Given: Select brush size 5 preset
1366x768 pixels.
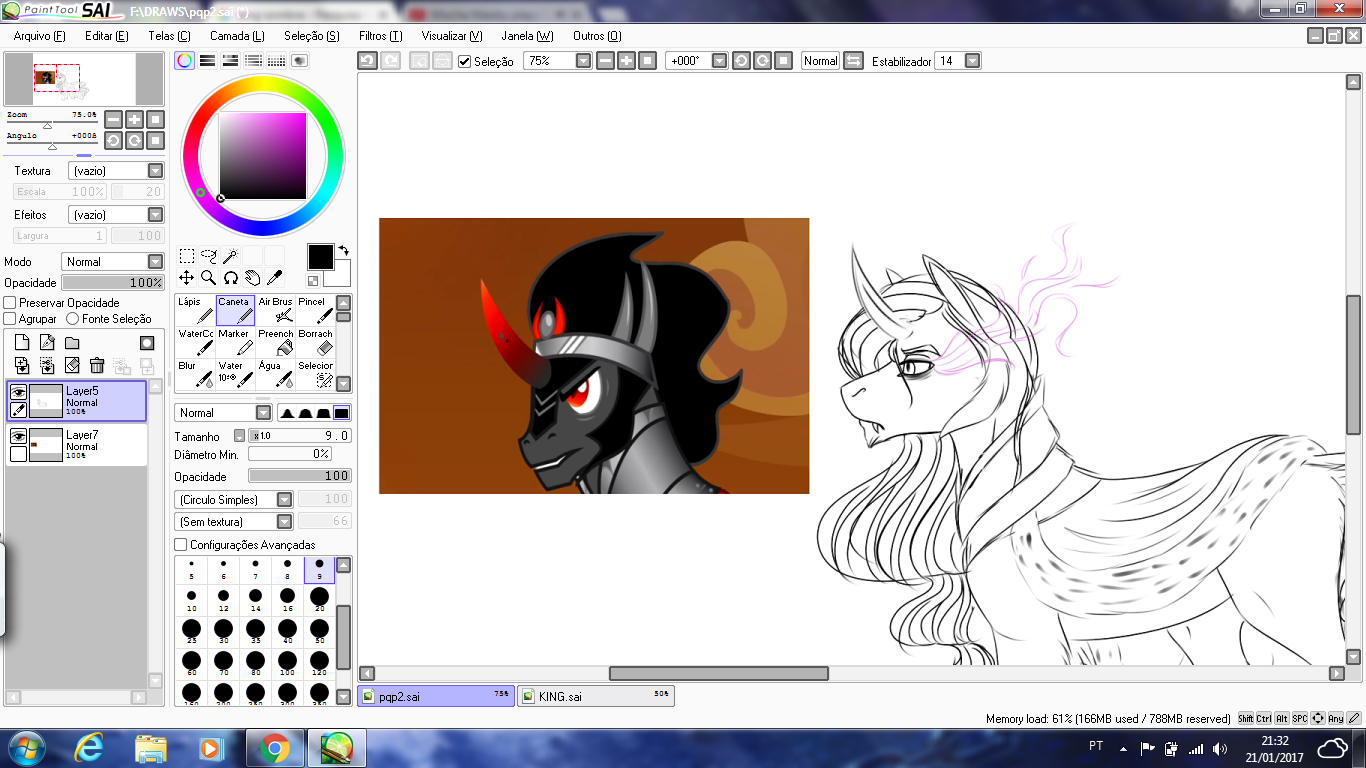Looking at the screenshot, I should coord(191,570).
